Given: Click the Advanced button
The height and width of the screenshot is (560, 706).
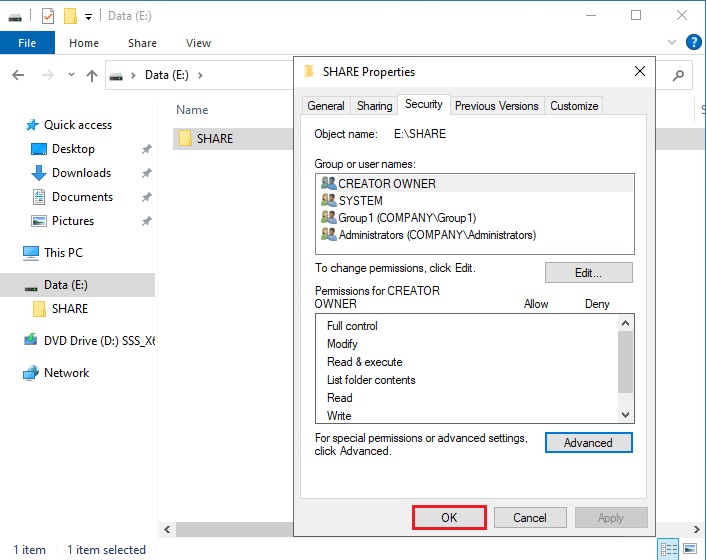Looking at the screenshot, I should click(588, 443).
